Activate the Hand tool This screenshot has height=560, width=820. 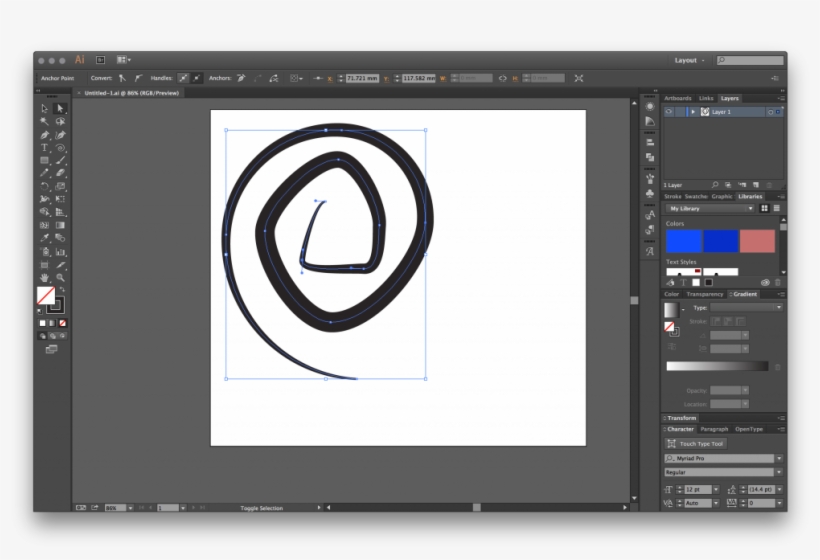(x=44, y=278)
